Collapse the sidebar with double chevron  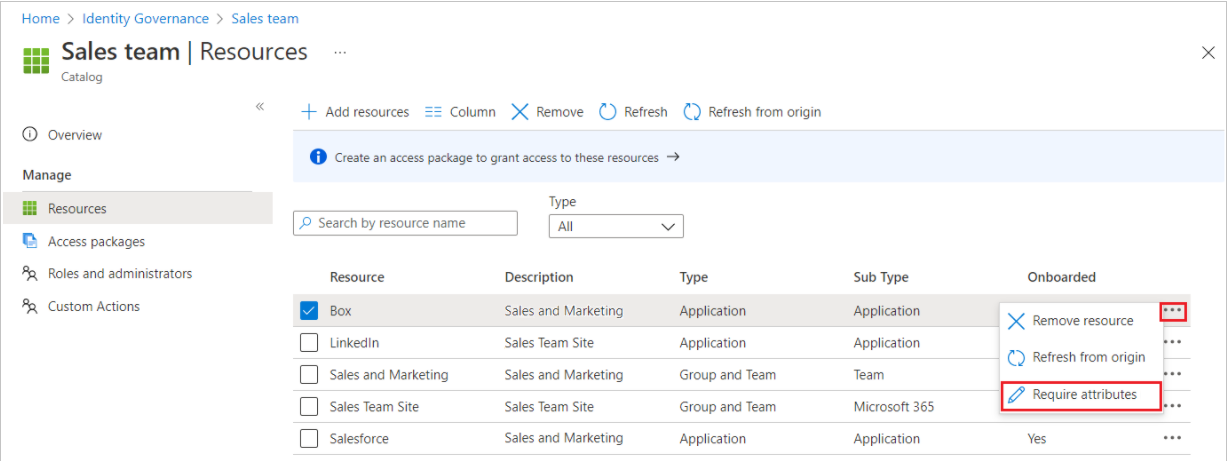260,106
